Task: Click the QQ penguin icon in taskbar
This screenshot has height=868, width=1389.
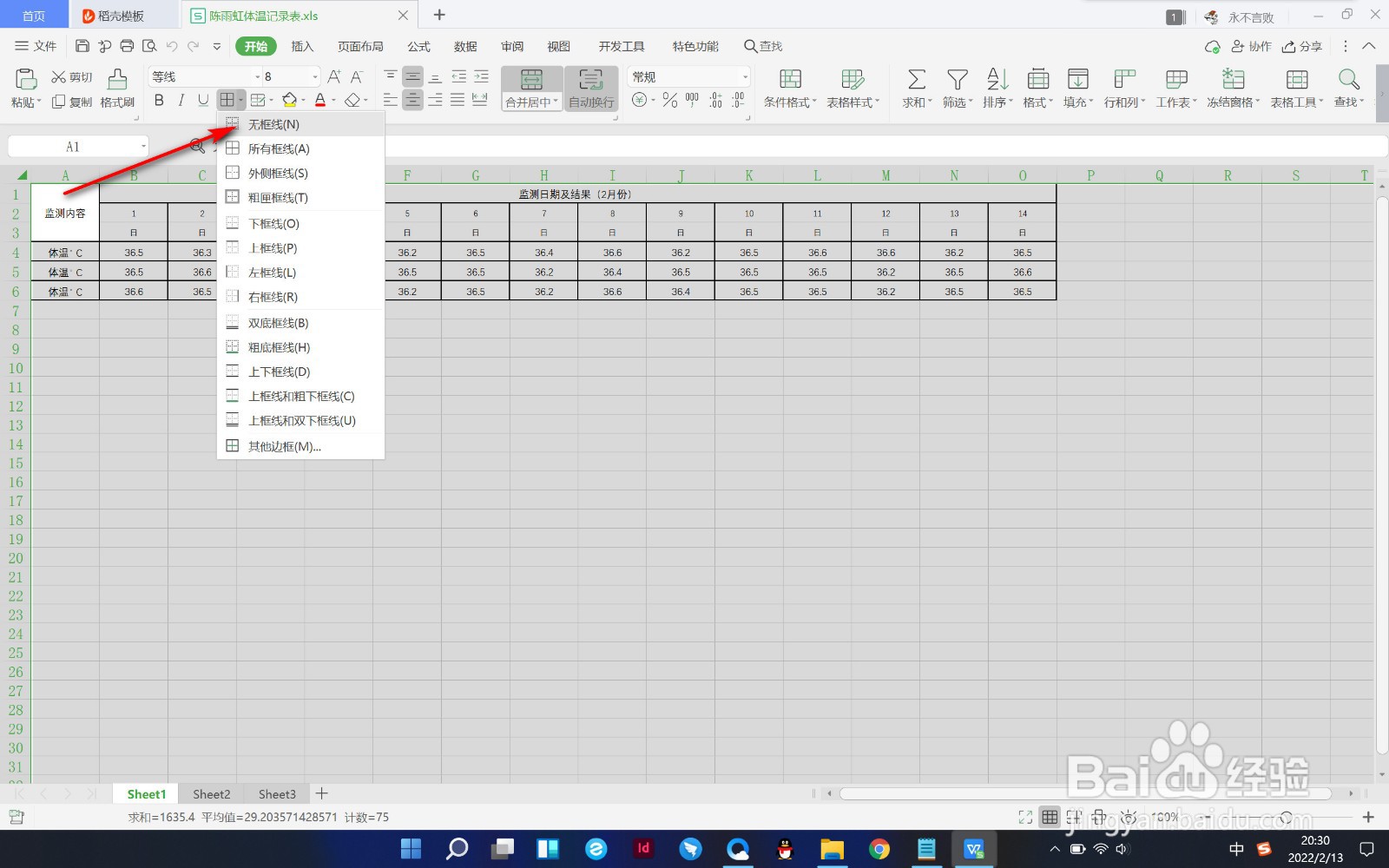Action: coord(785,849)
